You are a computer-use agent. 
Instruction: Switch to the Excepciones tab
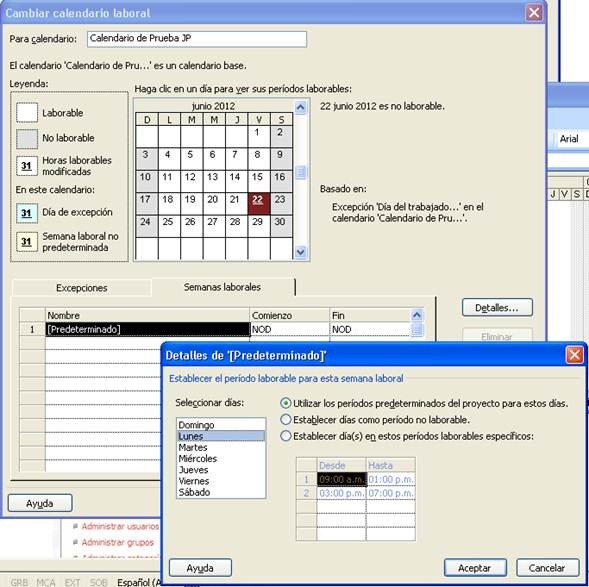click(x=82, y=288)
